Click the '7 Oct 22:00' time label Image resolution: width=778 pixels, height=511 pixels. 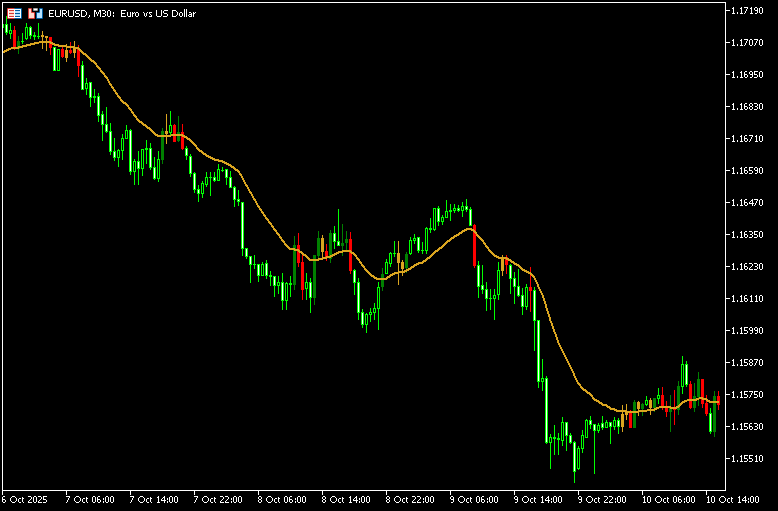tap(218, 499)
